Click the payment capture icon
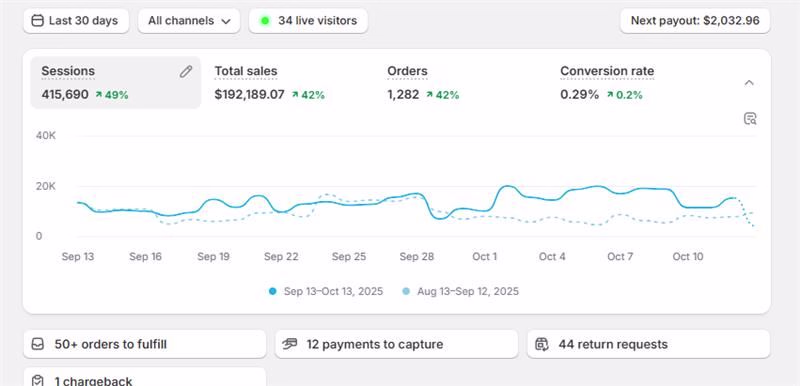Image resolution: width=800 pixels, height=386 pixels. point(289,344)
